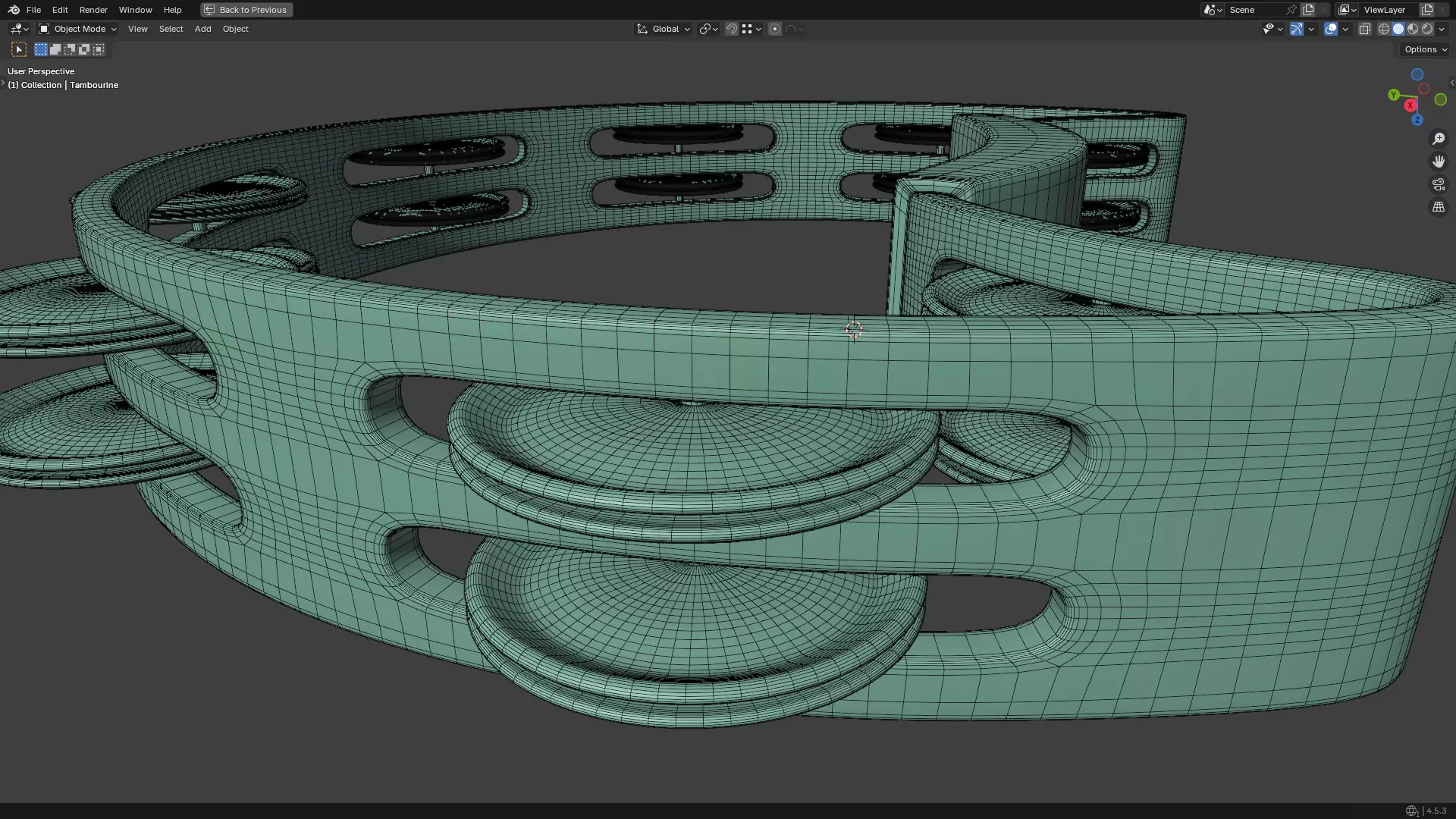
Task: Click the select box tool icon
Action: pyautogui.click(x=19, y=49)
